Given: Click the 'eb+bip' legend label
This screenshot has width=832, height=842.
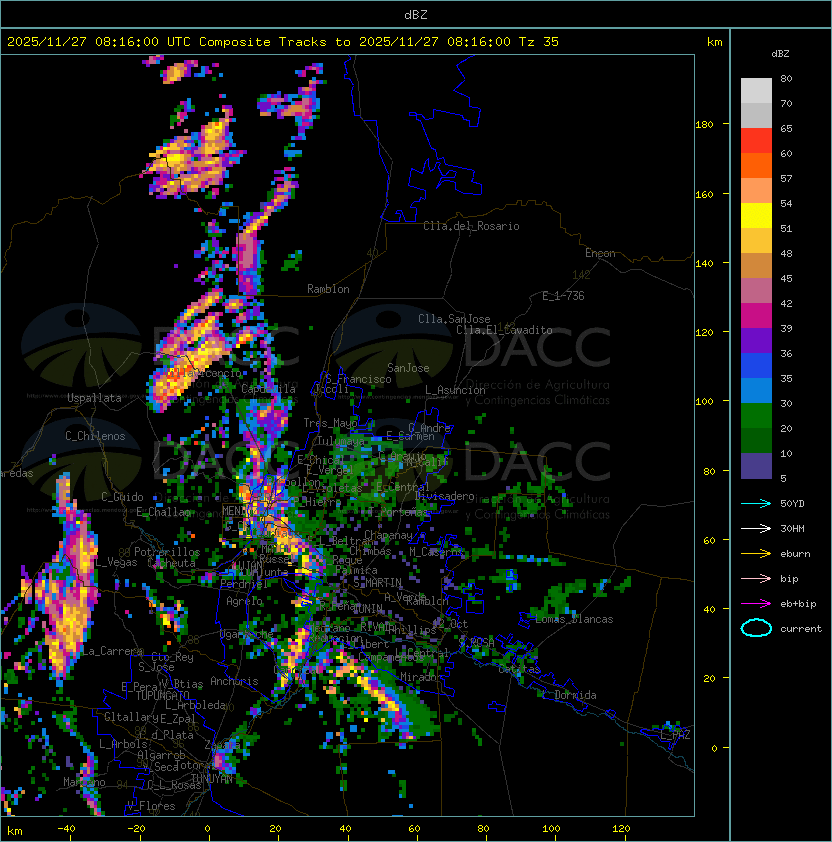Looking at the screenshot, I should point(798,604).
